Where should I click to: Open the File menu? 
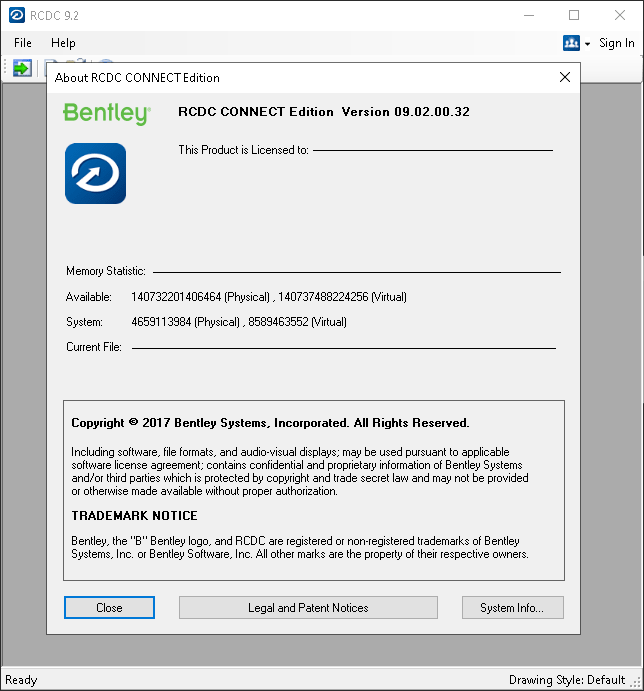pyautogui.click(x=22, y=43)
